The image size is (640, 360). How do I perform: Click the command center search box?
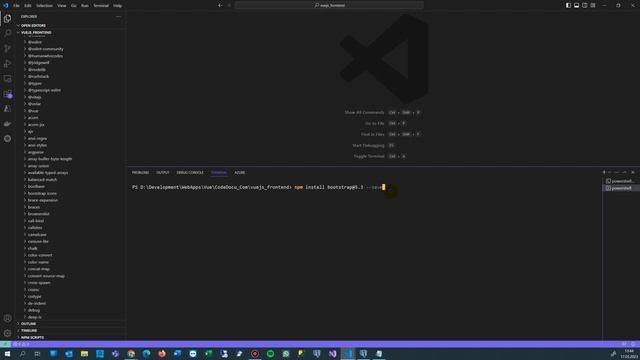click(x=329, y=5)
